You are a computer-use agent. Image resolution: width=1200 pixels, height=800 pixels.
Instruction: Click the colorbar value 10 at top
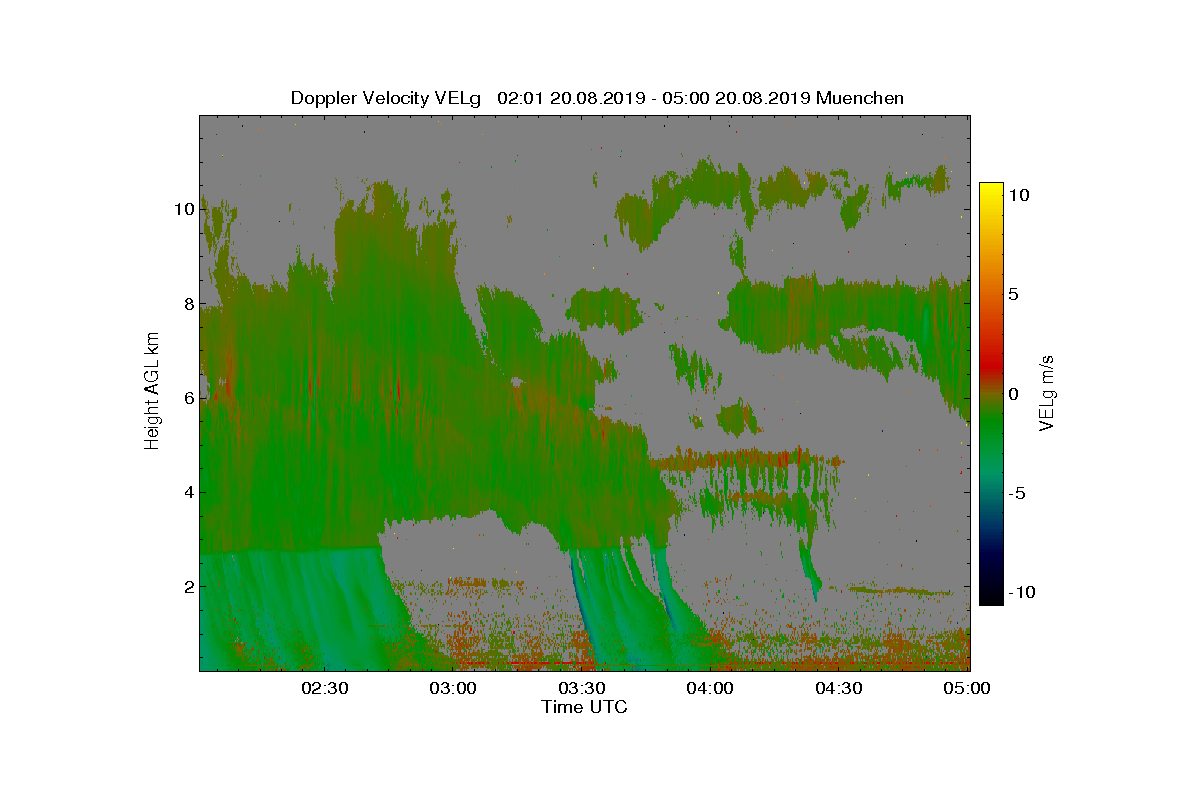(1018, 195)
